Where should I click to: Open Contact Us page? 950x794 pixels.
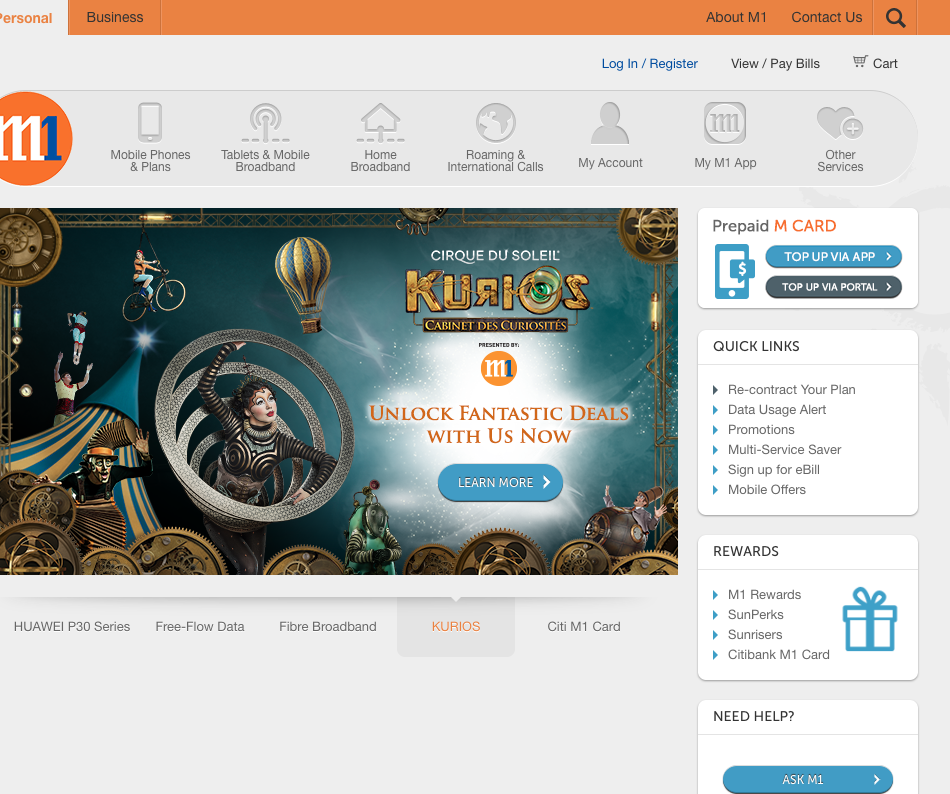(826, 18)
